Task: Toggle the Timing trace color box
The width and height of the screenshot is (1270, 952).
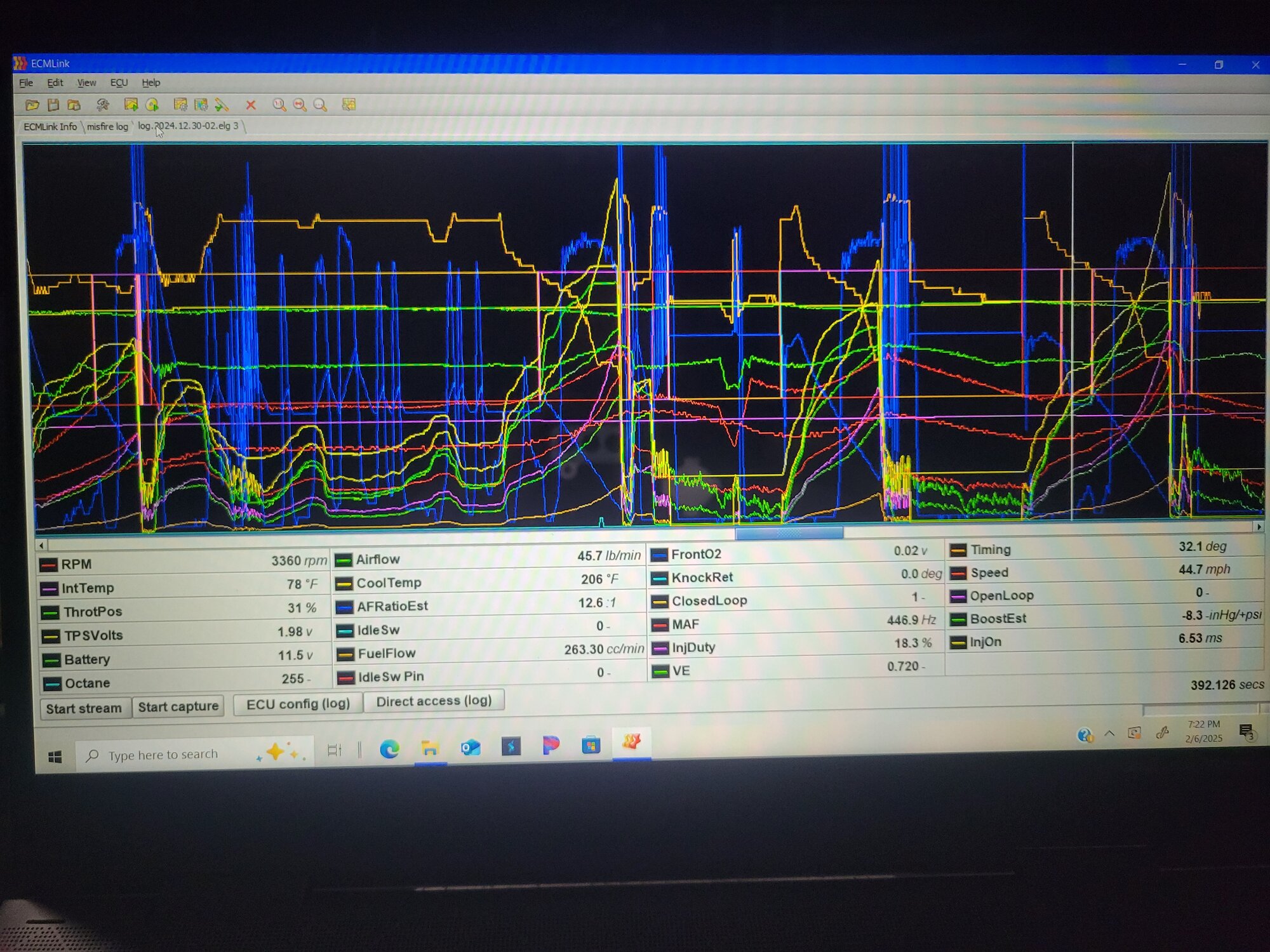Action: [958, 550]
